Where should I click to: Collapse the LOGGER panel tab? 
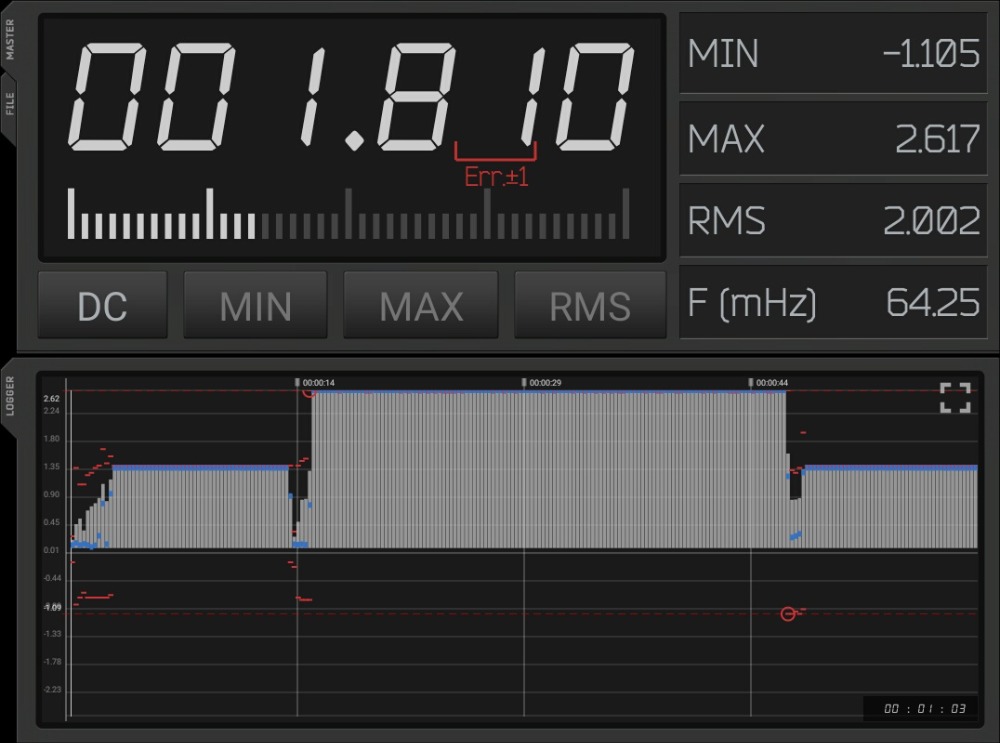coord(10,394)
